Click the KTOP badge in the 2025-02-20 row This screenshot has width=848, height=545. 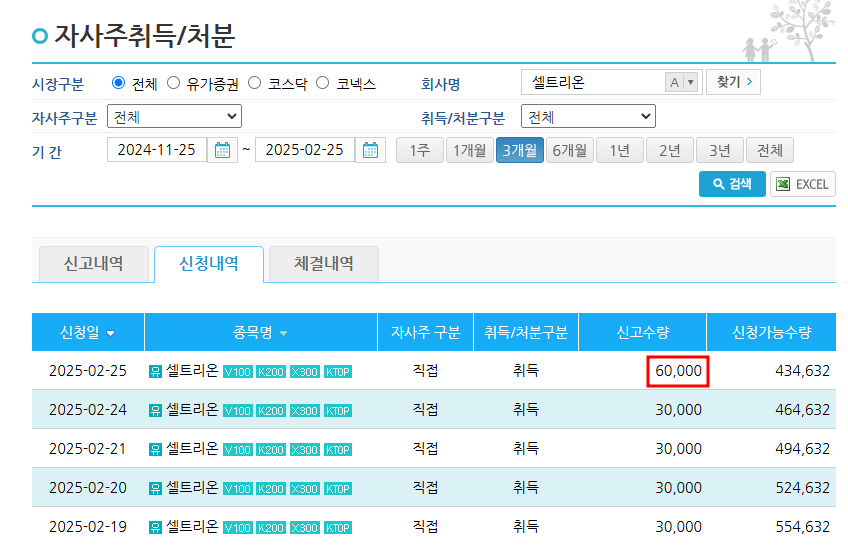pos(338,489)
